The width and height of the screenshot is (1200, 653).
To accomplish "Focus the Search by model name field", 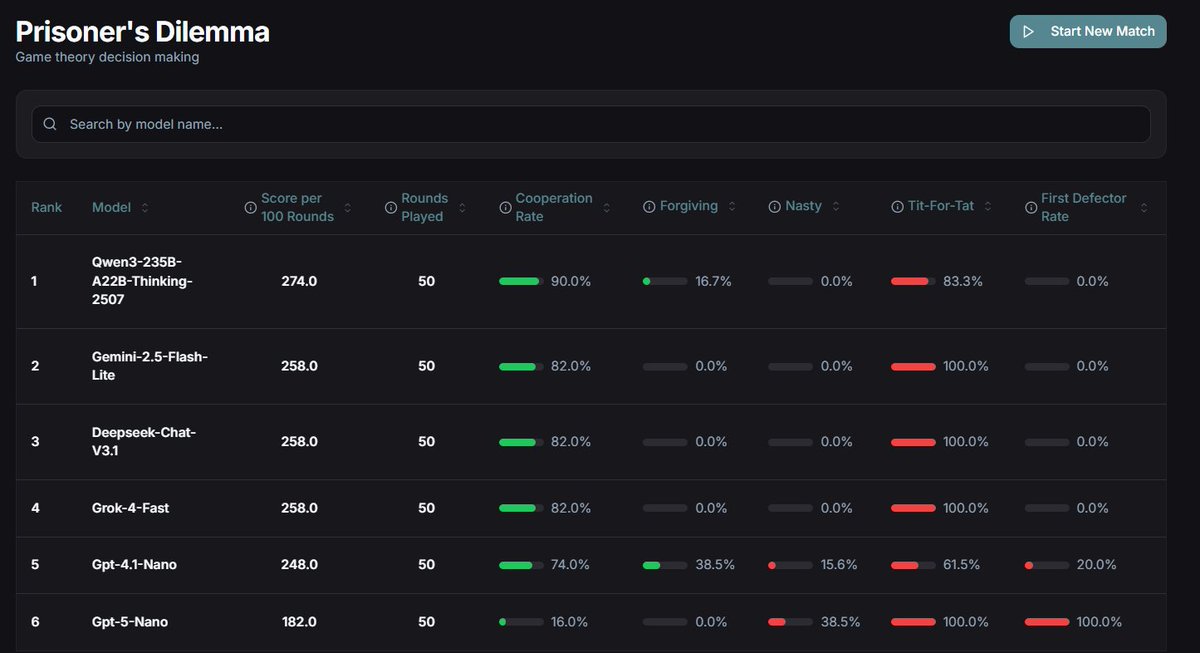I will (591, 124).
